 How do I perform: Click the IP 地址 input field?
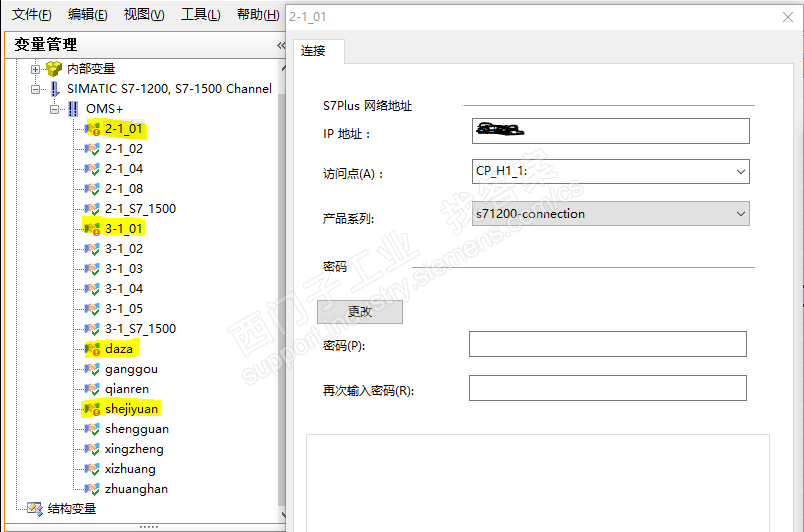click(x=611, y=131)
